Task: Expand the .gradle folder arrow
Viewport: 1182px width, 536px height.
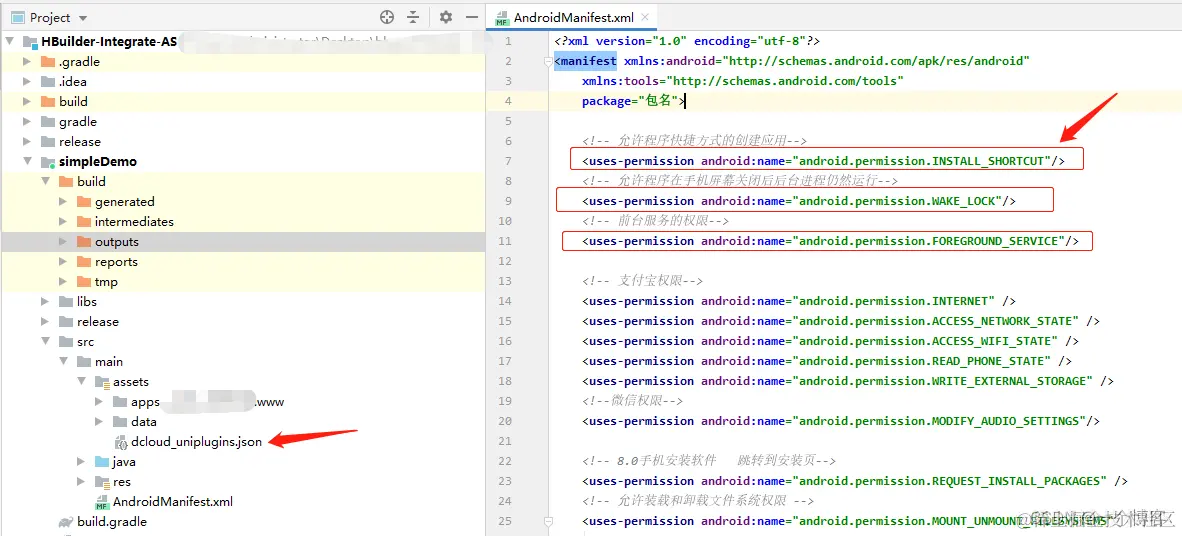Action: pos(28,62)
